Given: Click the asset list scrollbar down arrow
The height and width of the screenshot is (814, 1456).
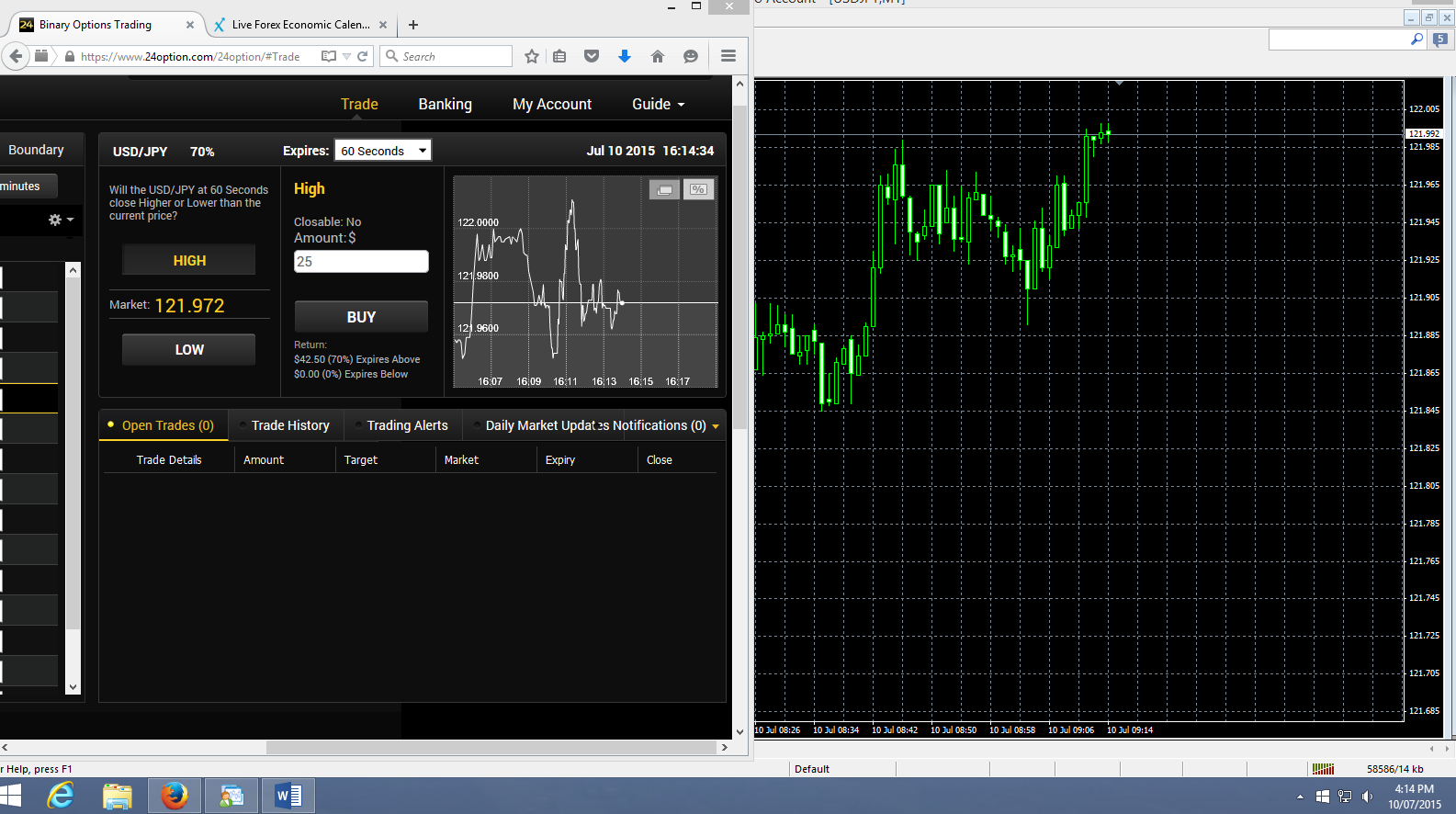Looking at the screenshot, I should (x=73, y=686).
